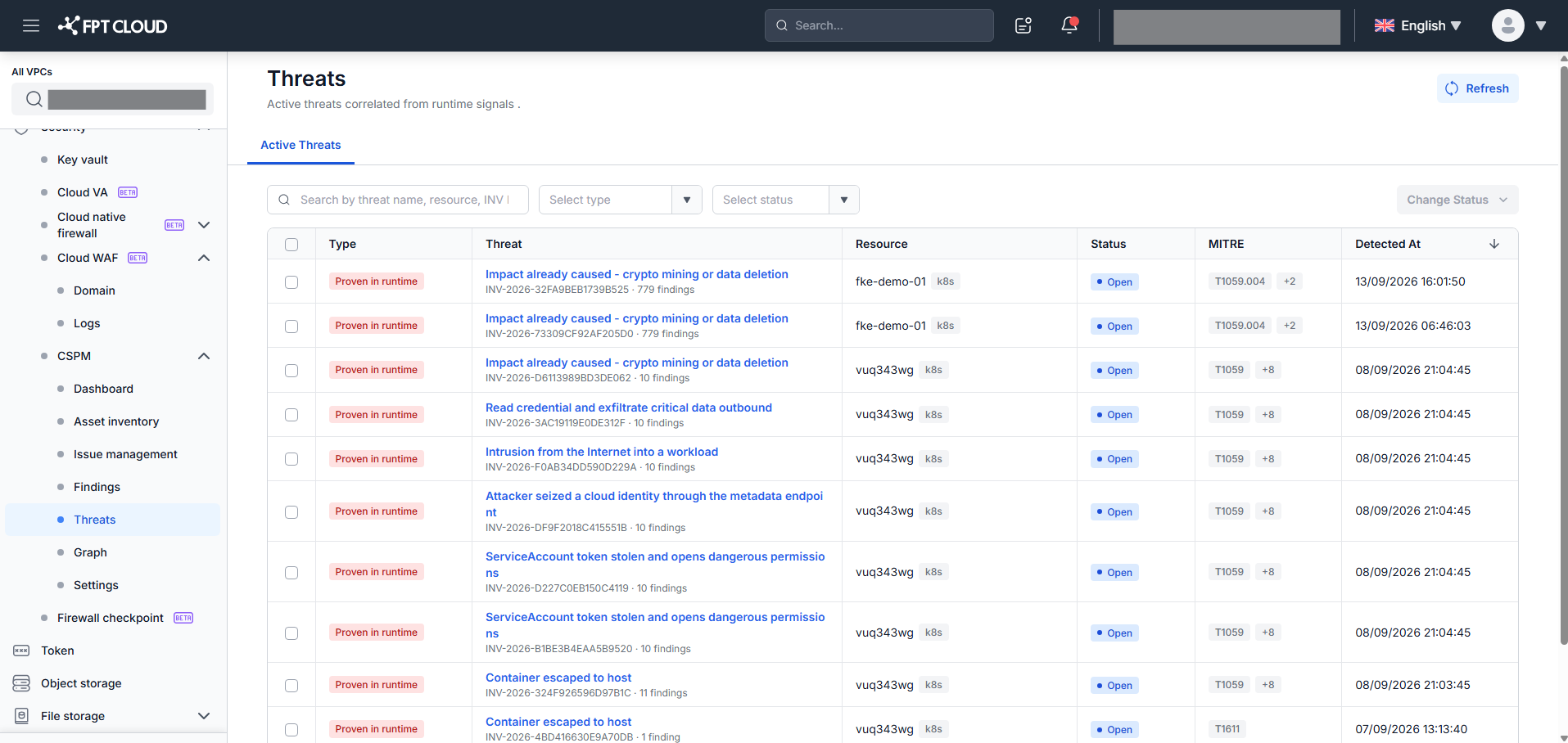This screenshot has height=743, width=1568.
Task: Select checkbox for Attacker seized cloud identity row
Action: (x=291, y=512)
